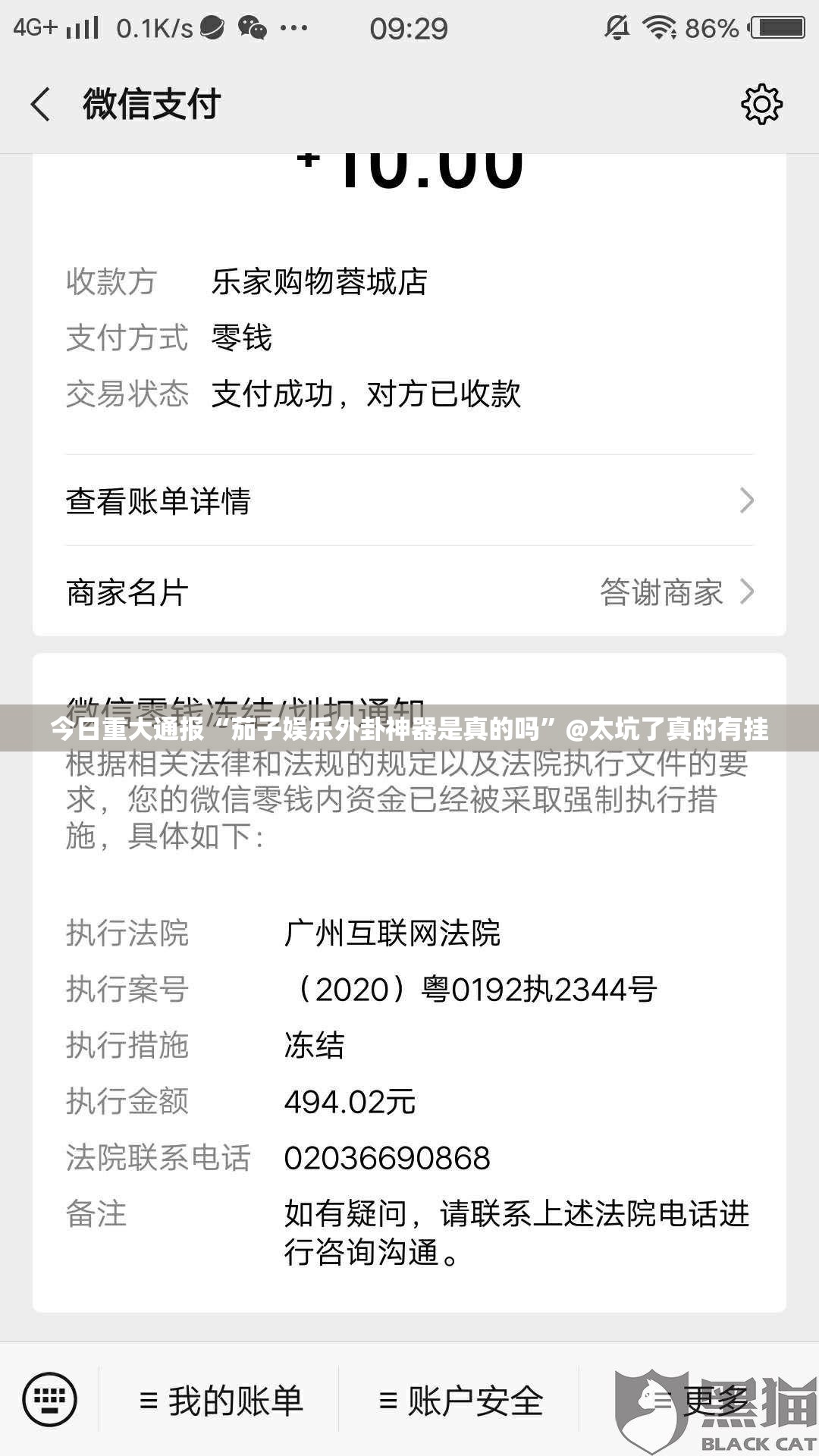
Task: Tap the muted bell status icon
Action: [617, 28]
